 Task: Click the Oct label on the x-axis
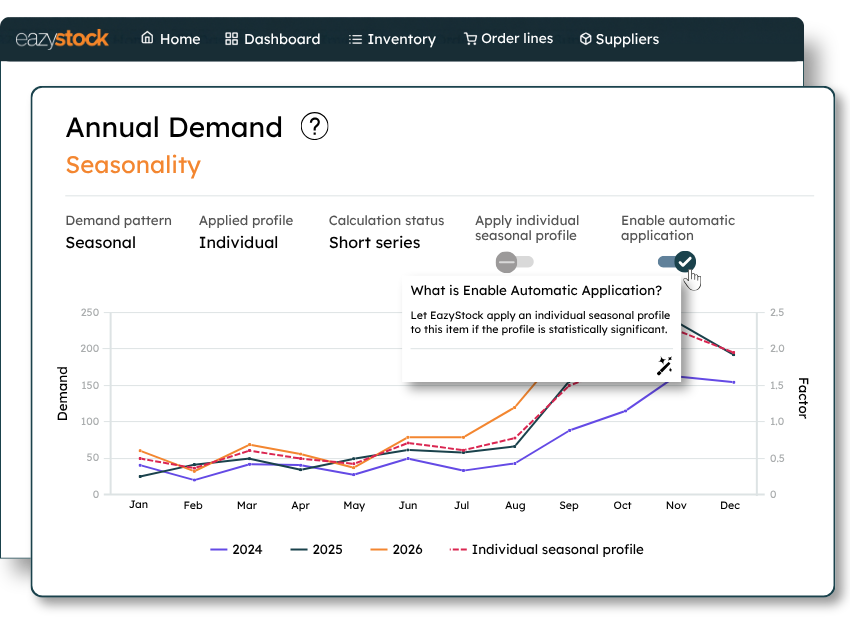point(622,505)
